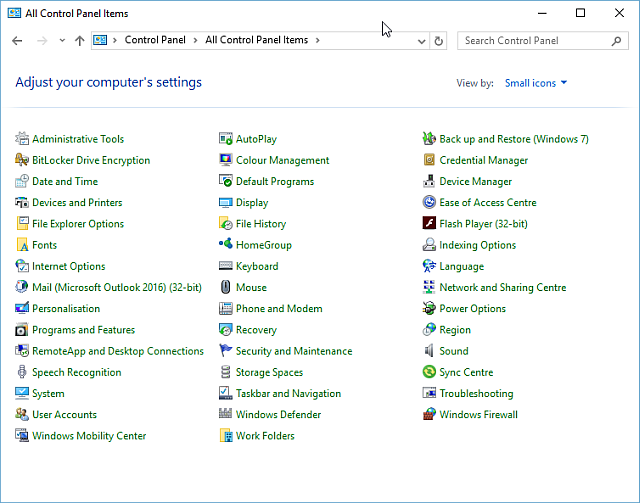
Task: Select the Device Manager icon
Action: click(x=430, y=182)
